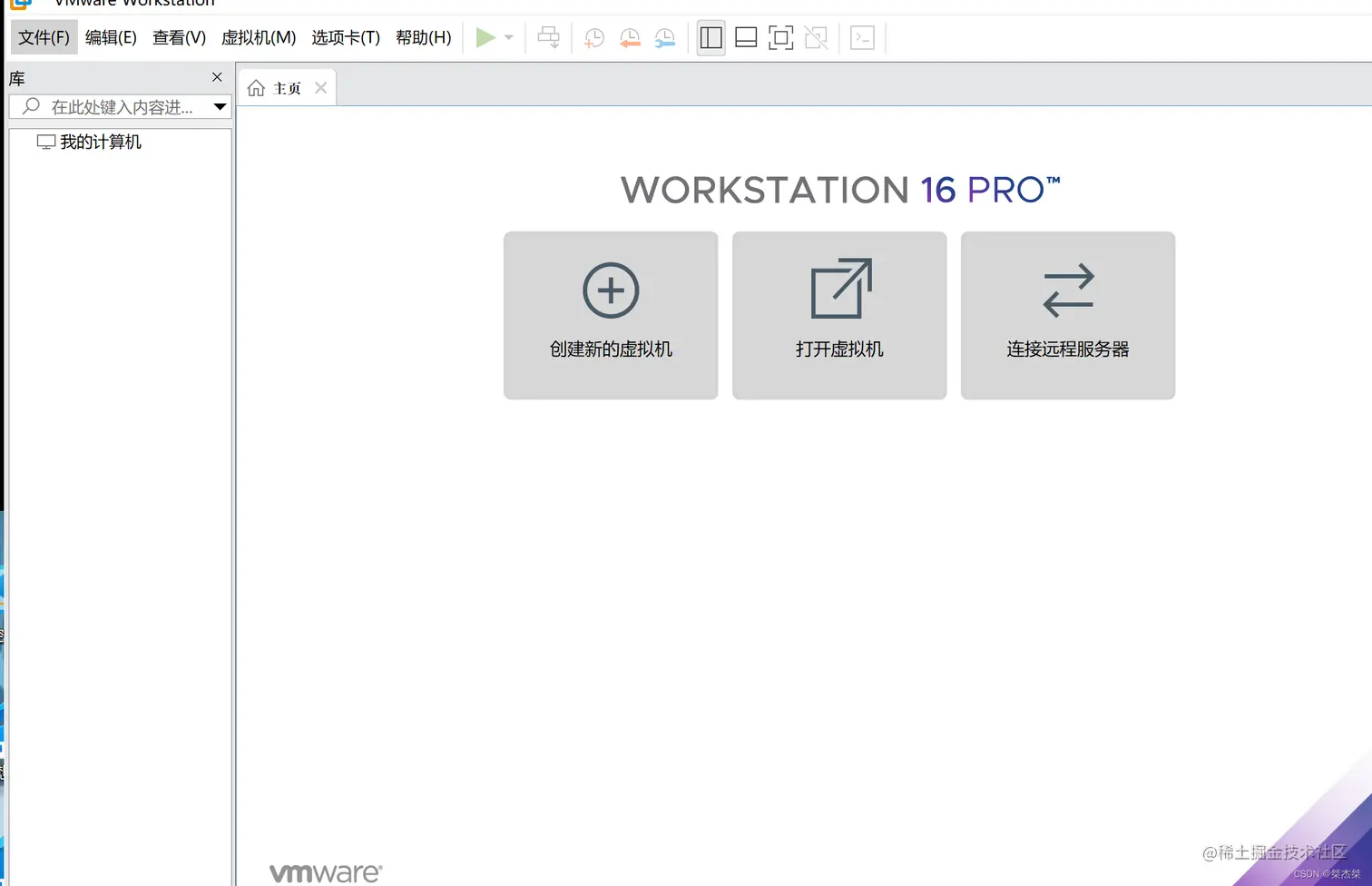
Task: Toggle the thumbnail bar view icon
Action: (746, 37)
